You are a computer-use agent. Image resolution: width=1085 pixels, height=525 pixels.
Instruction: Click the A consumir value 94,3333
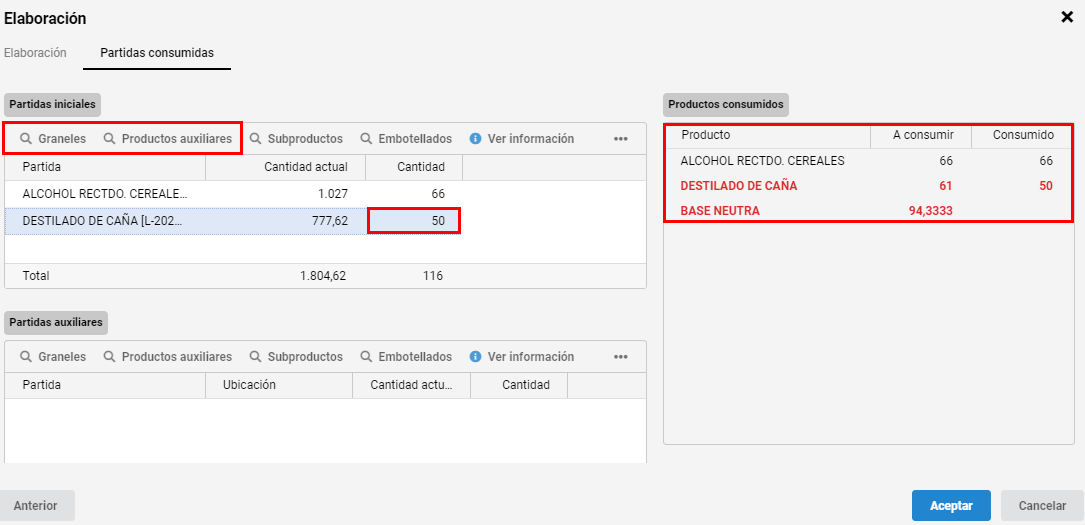931,211
